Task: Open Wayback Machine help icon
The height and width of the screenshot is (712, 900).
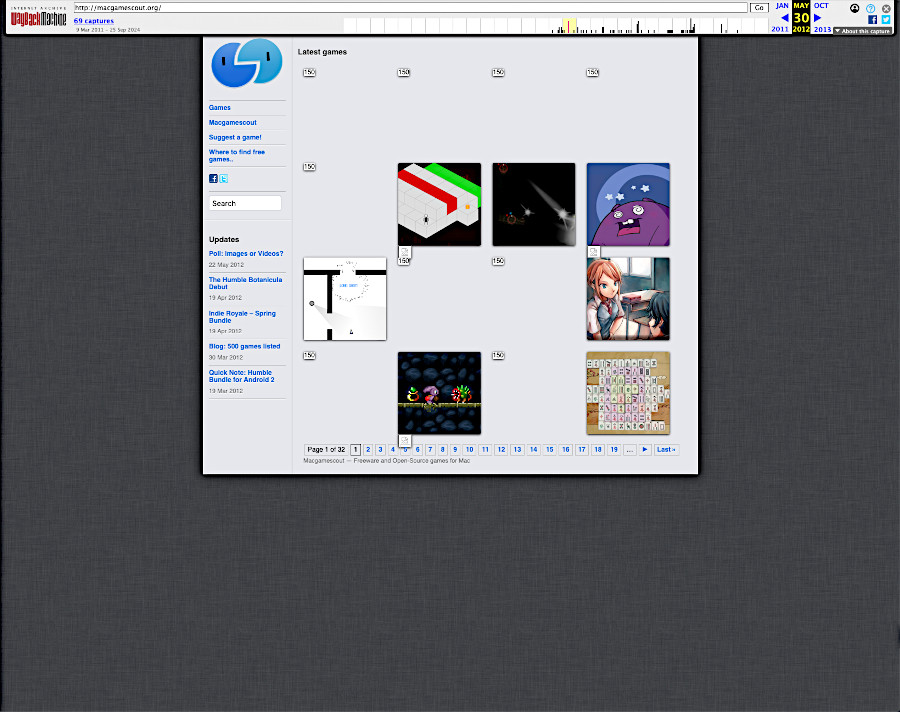Action: tap(870, 8)
